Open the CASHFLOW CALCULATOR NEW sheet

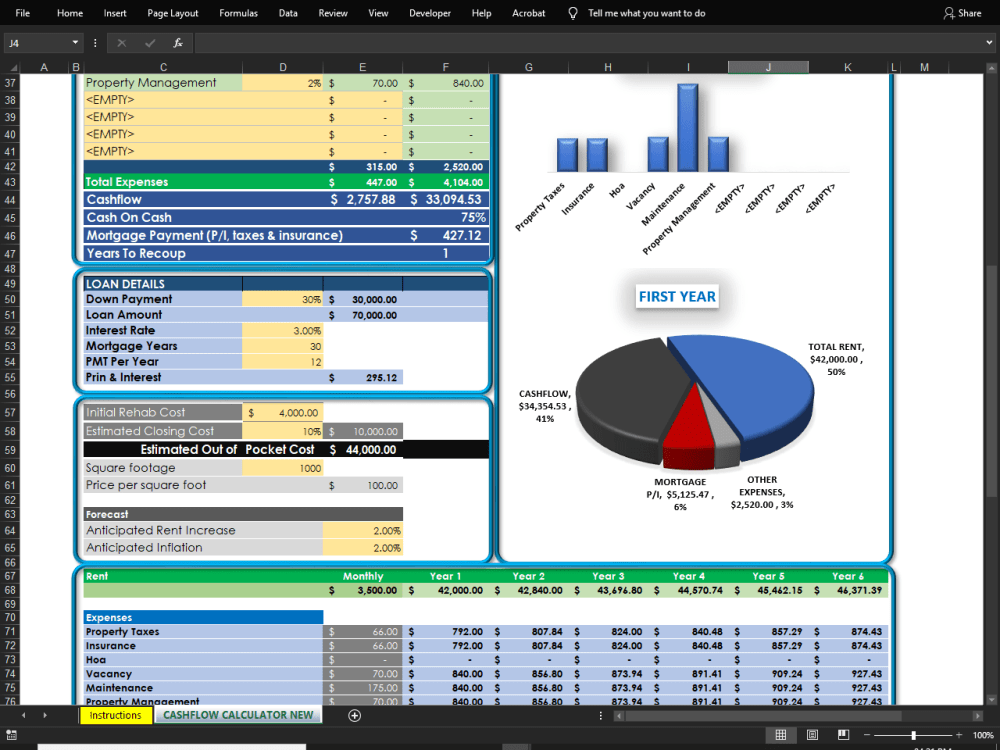click(237, 715)
